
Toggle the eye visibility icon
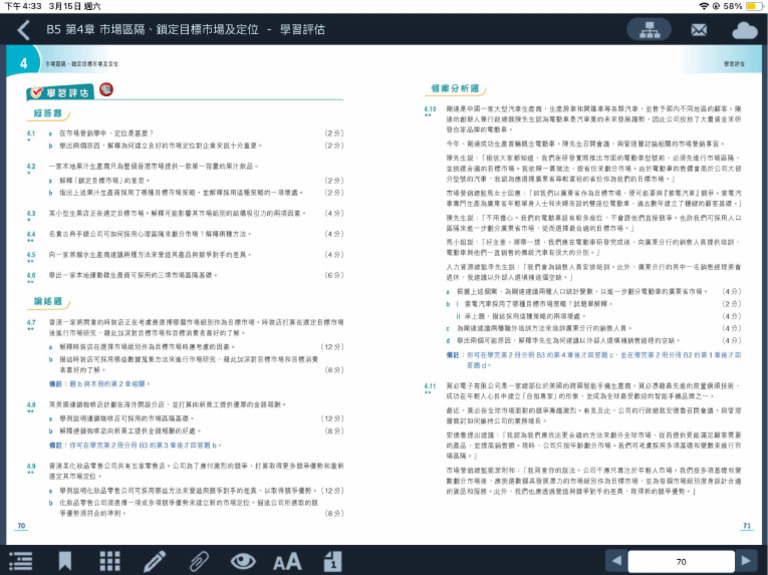tap(243, 561)
